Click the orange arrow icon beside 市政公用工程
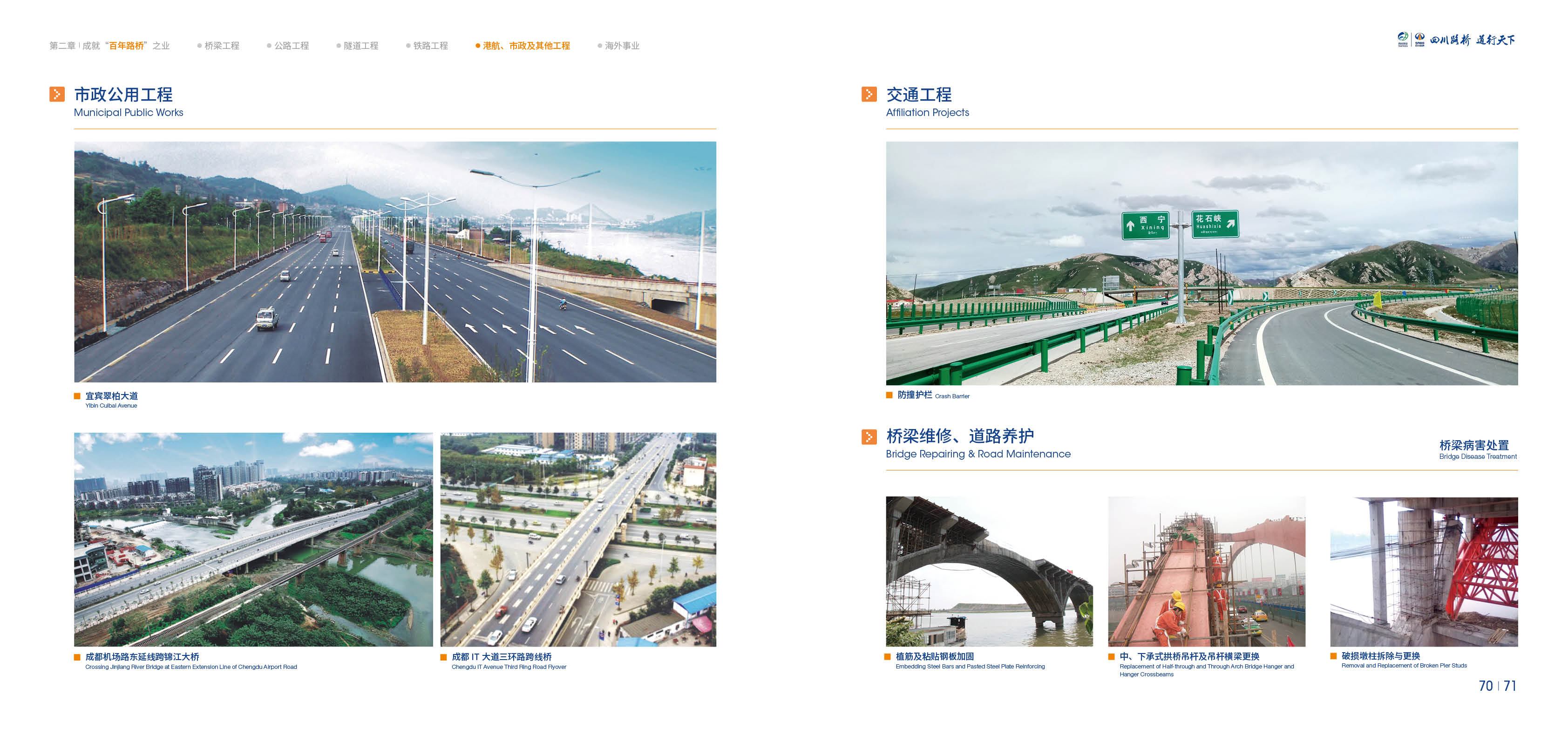The image size is (1568, 729). click(57, 94)
